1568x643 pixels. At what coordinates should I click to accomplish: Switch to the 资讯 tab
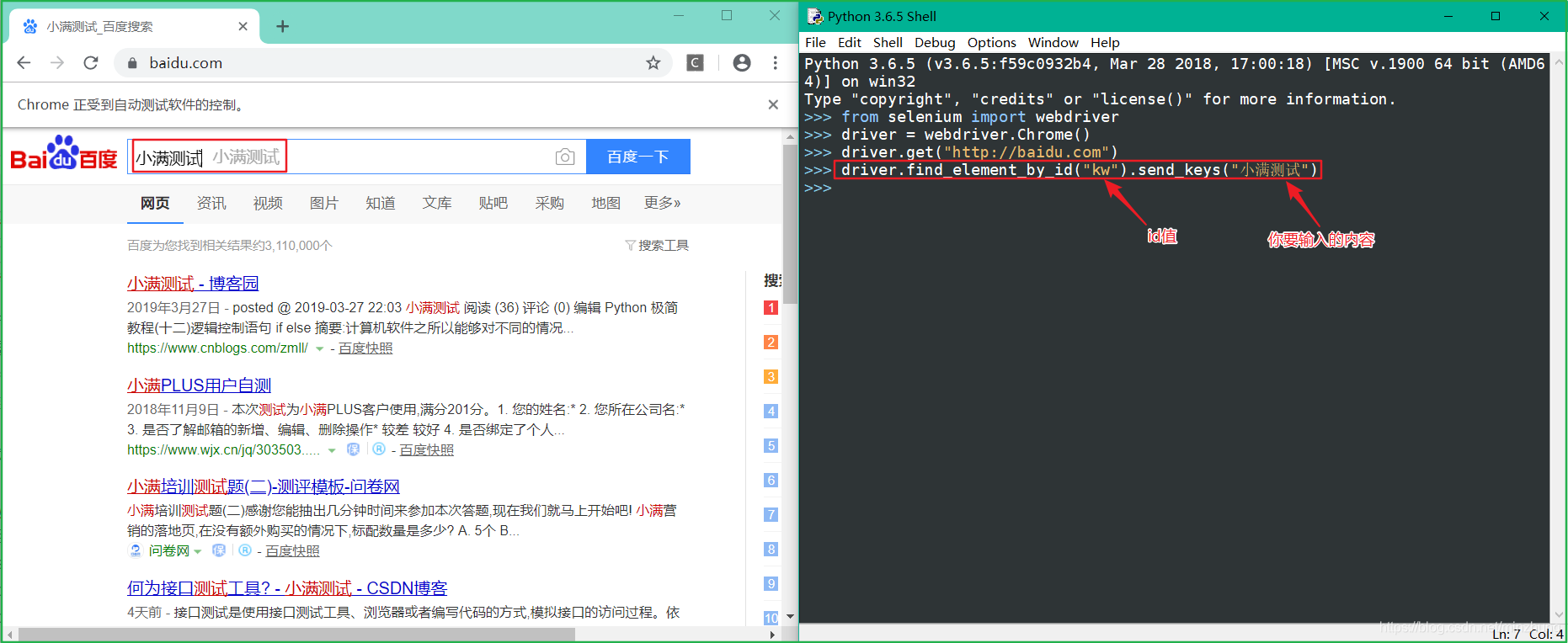click(211, 203)
